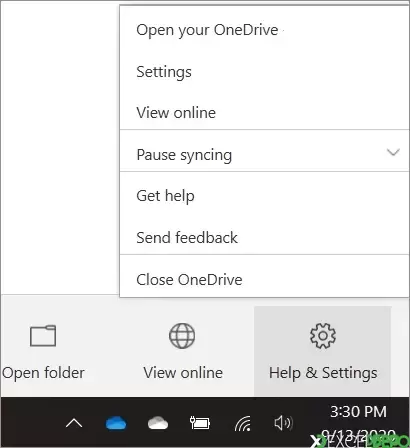Click the Open folder text label
410x448 pixels.
43,373
